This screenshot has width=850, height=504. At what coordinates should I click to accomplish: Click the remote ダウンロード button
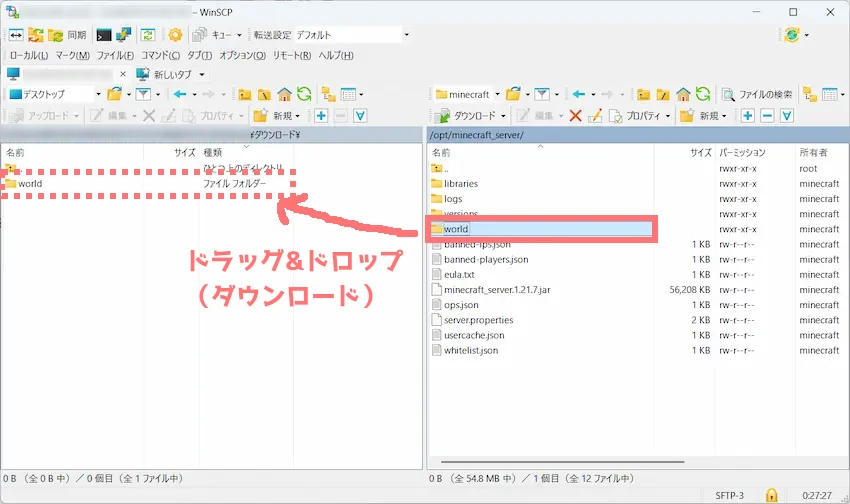coord(466,115)
